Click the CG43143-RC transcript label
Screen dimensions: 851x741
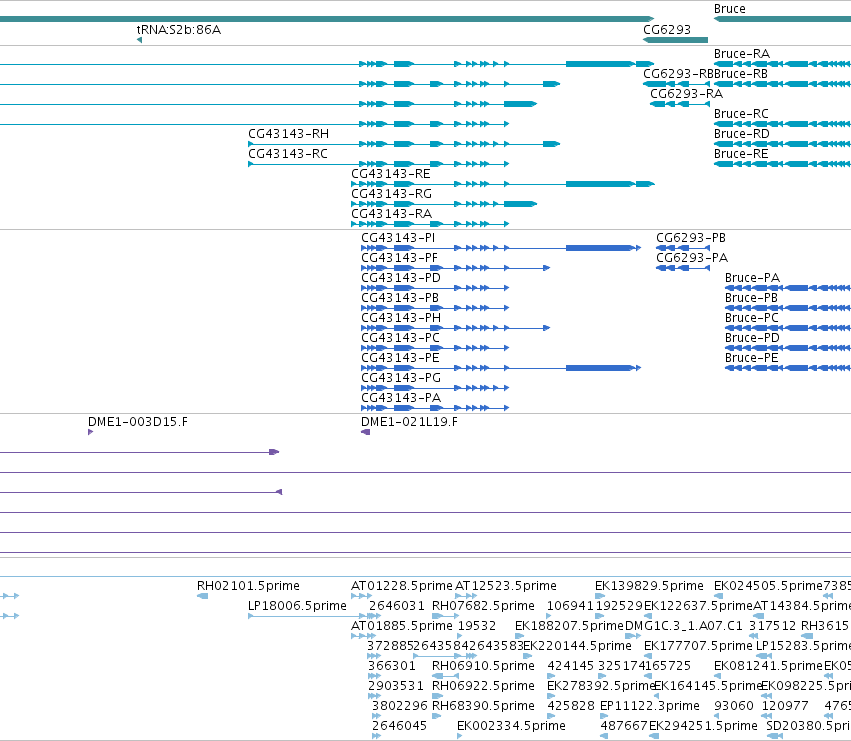[x=288, y=154]
